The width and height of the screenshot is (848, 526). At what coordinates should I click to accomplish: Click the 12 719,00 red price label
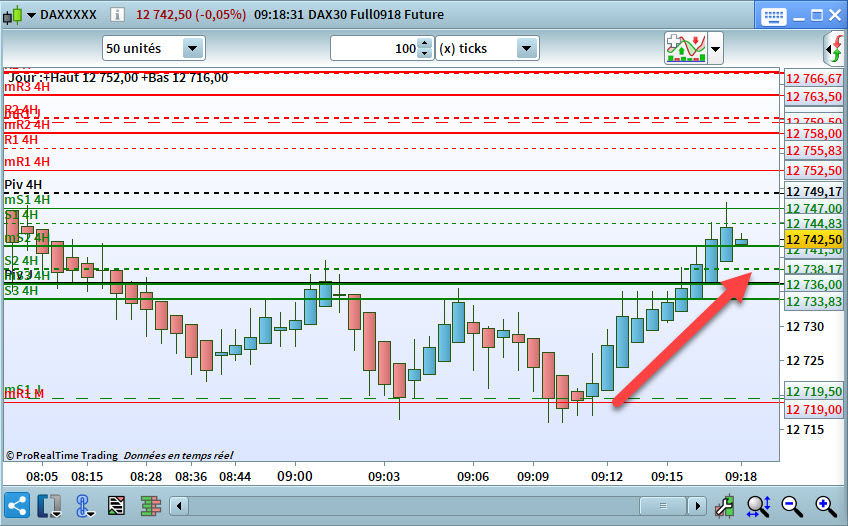(813, 410)
